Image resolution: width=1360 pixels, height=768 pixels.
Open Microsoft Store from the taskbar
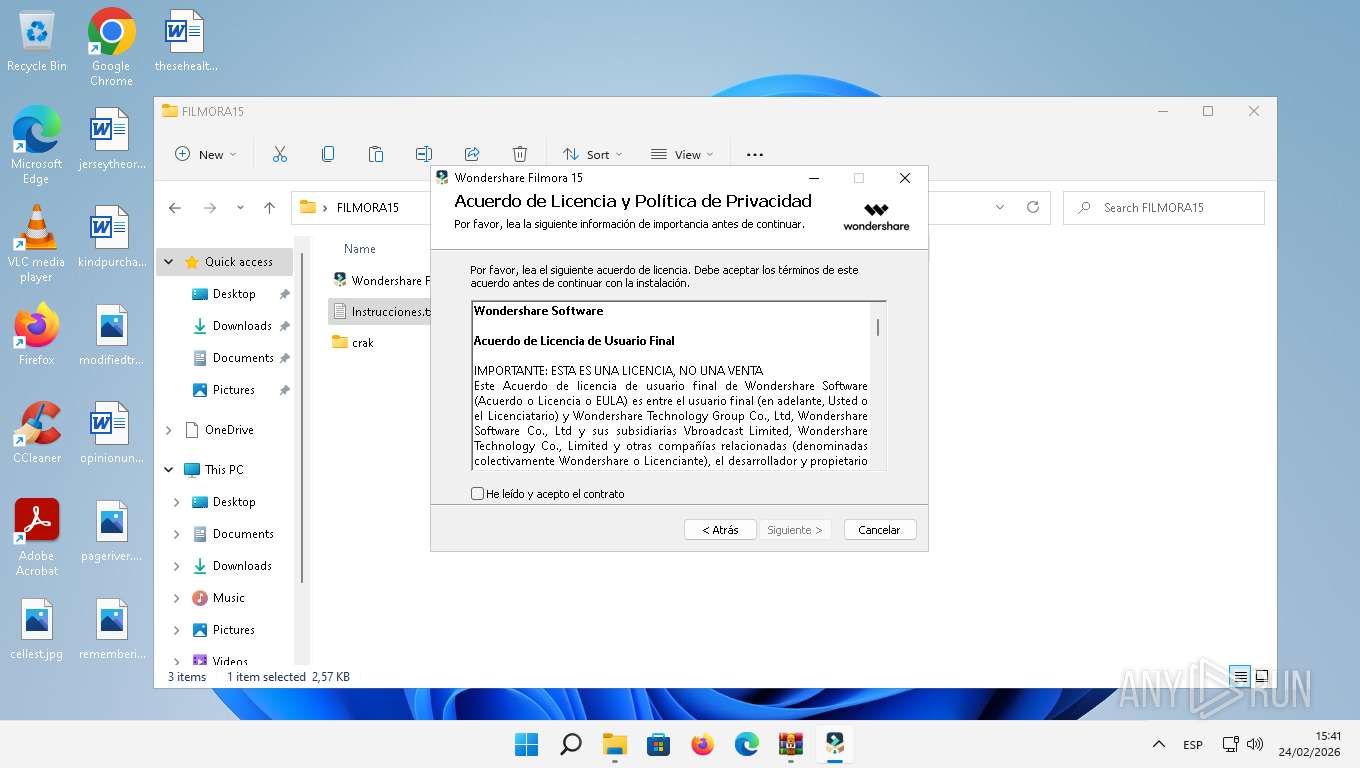coord(658,744)
